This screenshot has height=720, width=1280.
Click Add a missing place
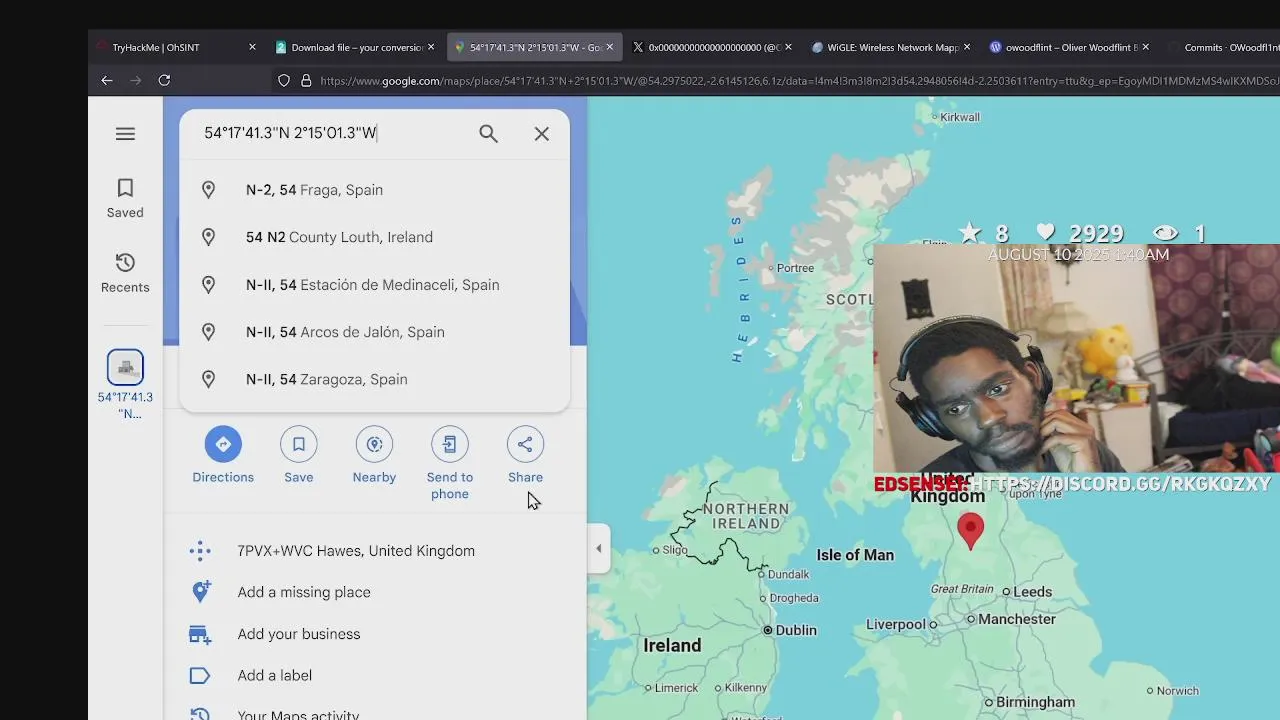[374, 592]
